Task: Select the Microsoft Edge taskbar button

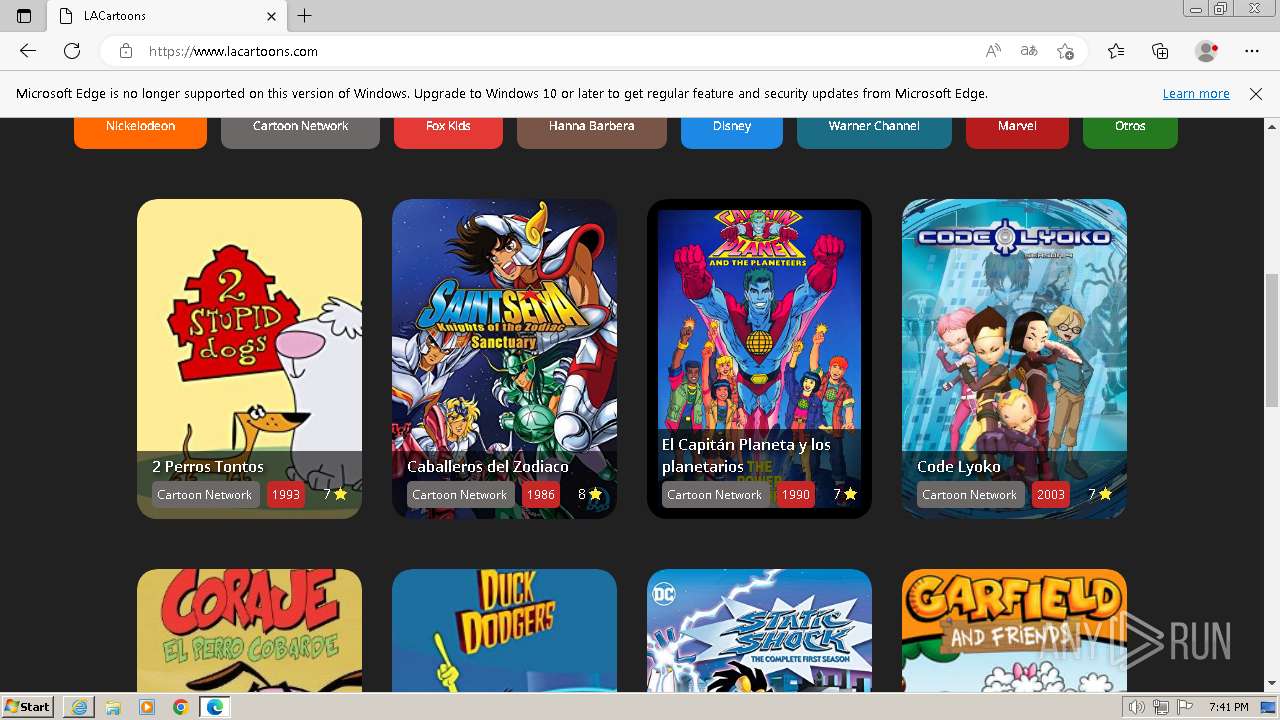Action: [214, 707]
